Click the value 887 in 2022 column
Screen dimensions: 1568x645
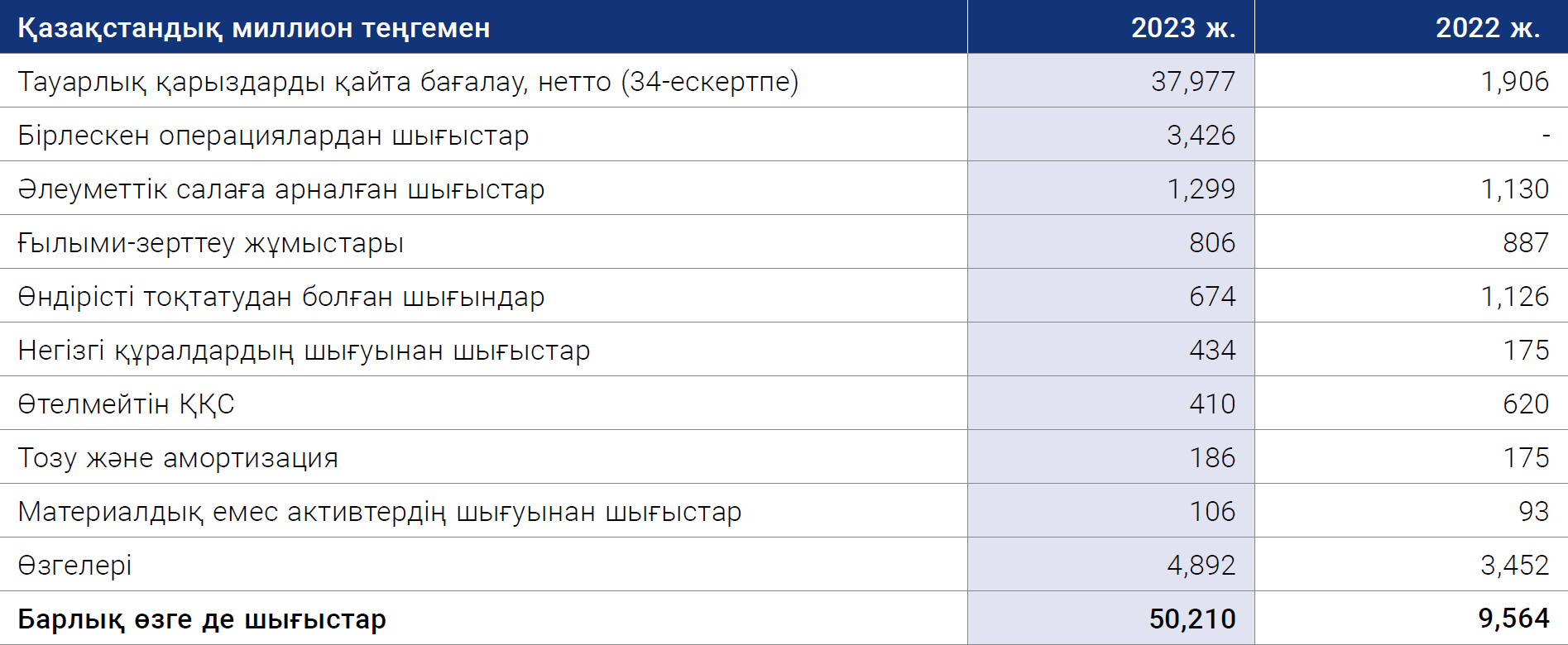click(1526, 243)
